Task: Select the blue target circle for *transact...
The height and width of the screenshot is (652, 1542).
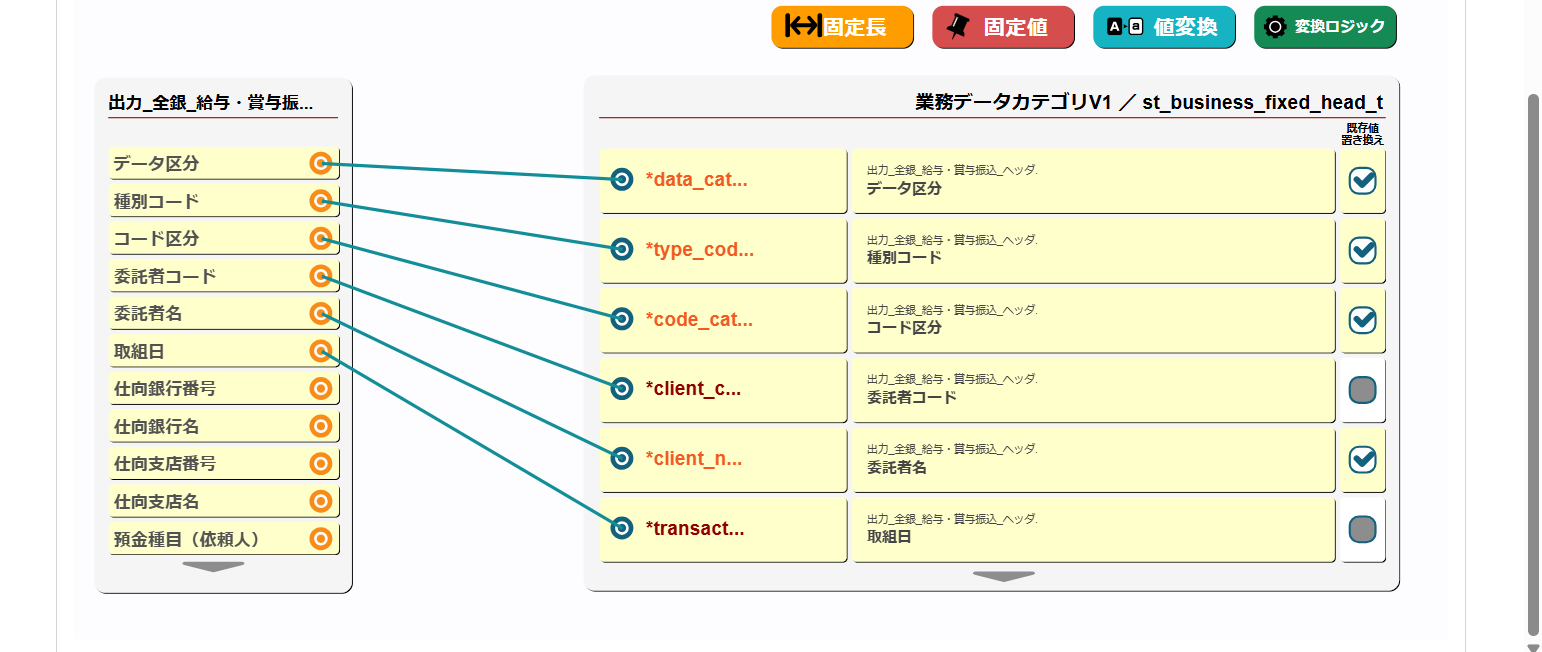Action: click(621, 527)
